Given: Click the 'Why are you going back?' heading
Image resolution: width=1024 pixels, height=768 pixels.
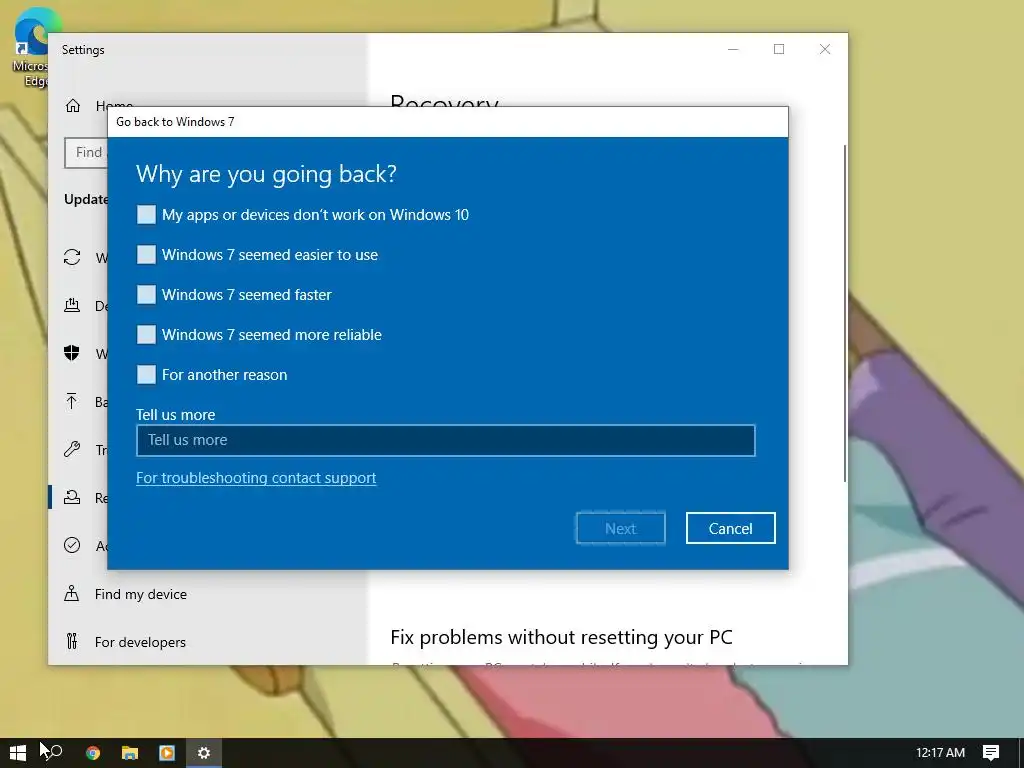Looking at the screenshot, I should (x=266, y=174).
